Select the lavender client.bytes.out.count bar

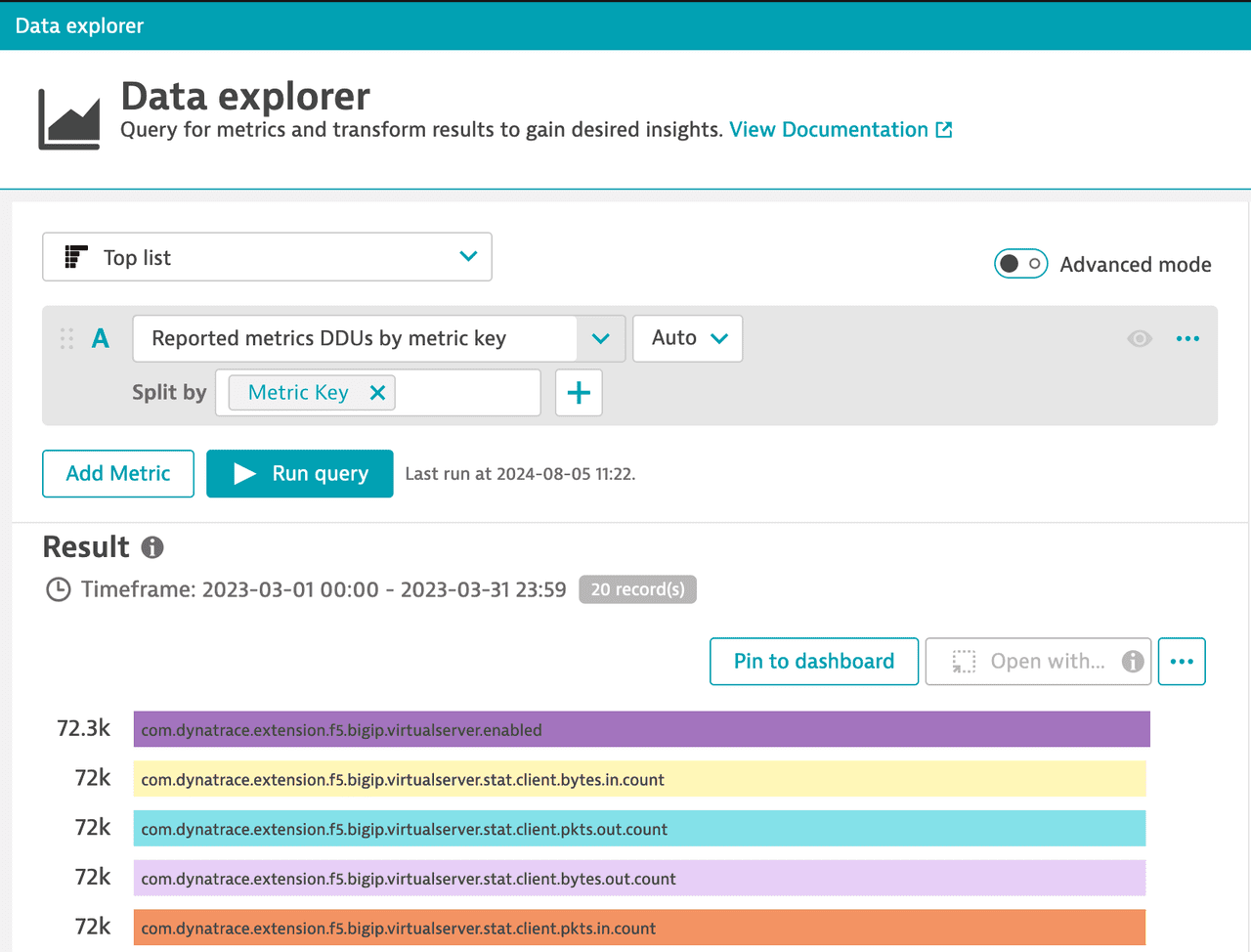coord(640,879)
